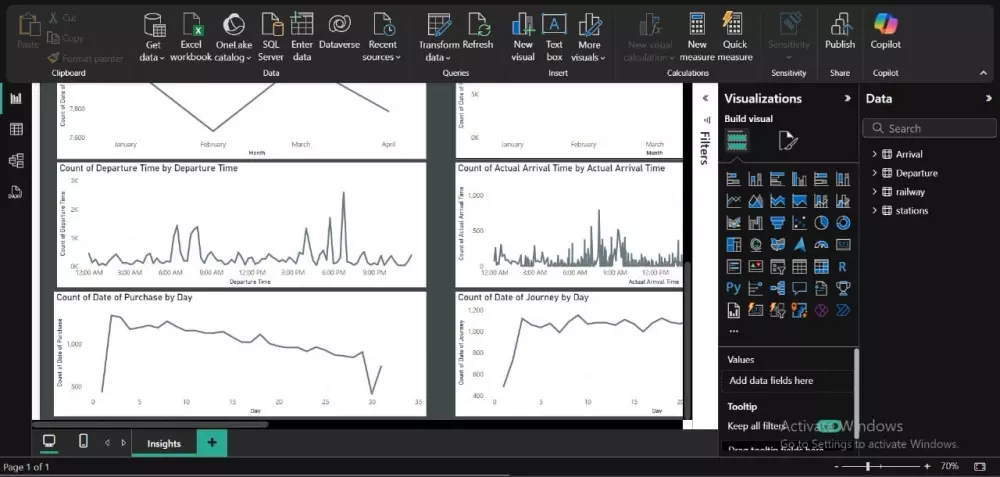Screen dimensions: 1000x477
Task: Expand the railway table
Action: click(875, 192)
